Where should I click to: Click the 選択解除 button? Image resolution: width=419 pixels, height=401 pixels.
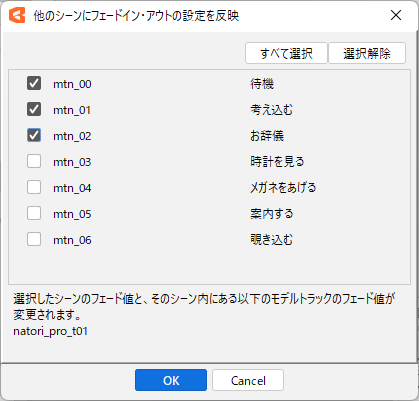(x=367, y=53)
